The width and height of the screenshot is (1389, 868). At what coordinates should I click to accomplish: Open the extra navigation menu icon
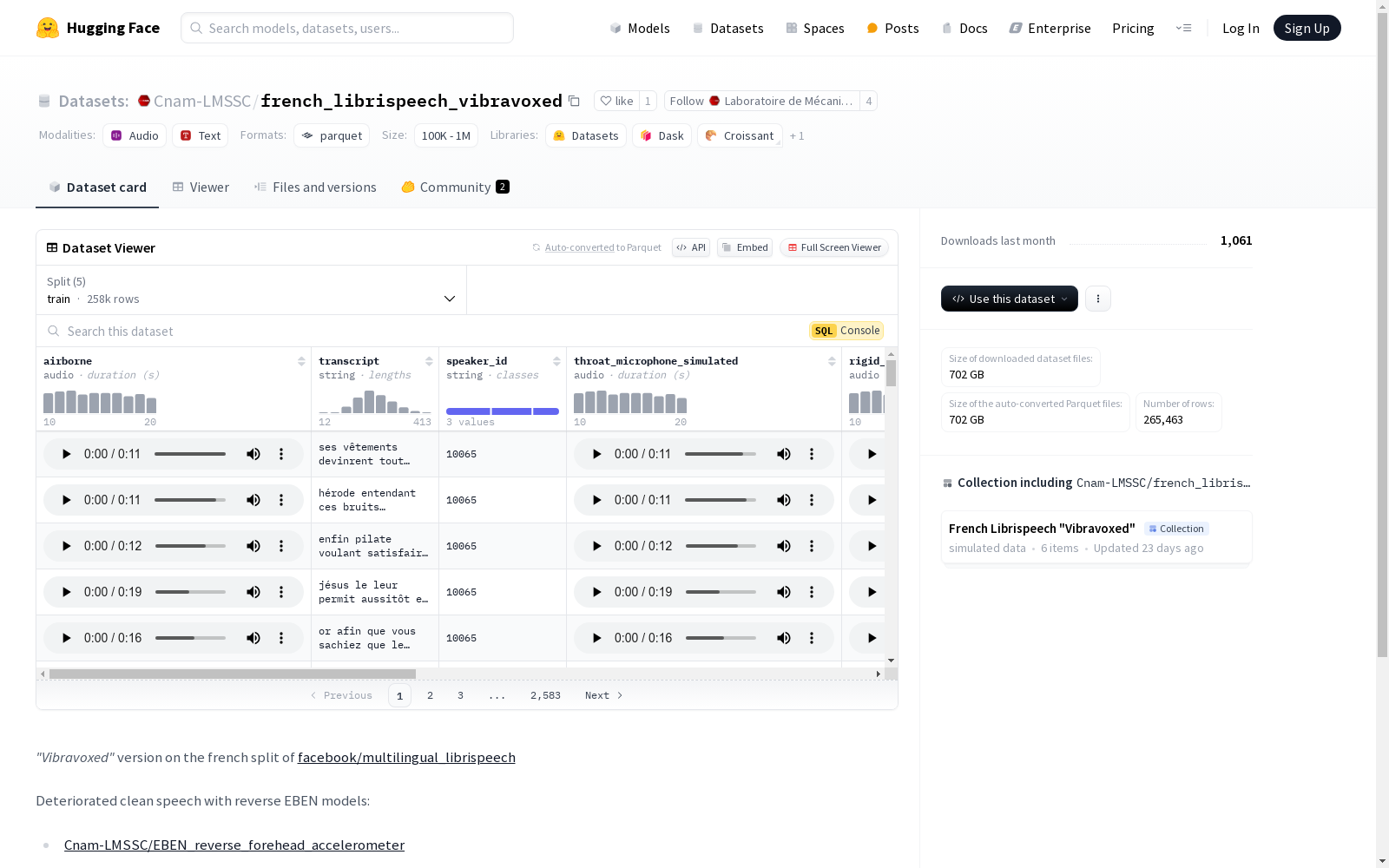pos(1183,28)
